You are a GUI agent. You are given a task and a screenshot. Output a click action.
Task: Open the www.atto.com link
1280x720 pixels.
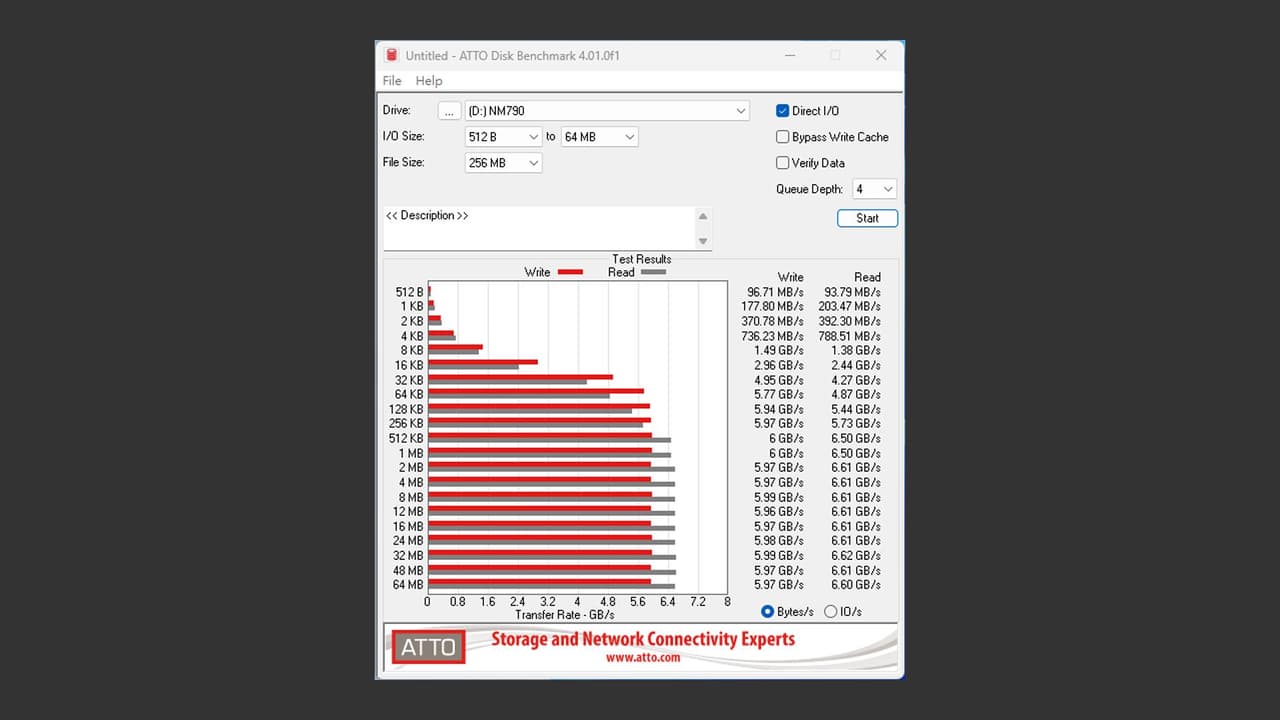click(x=642, y=657)
